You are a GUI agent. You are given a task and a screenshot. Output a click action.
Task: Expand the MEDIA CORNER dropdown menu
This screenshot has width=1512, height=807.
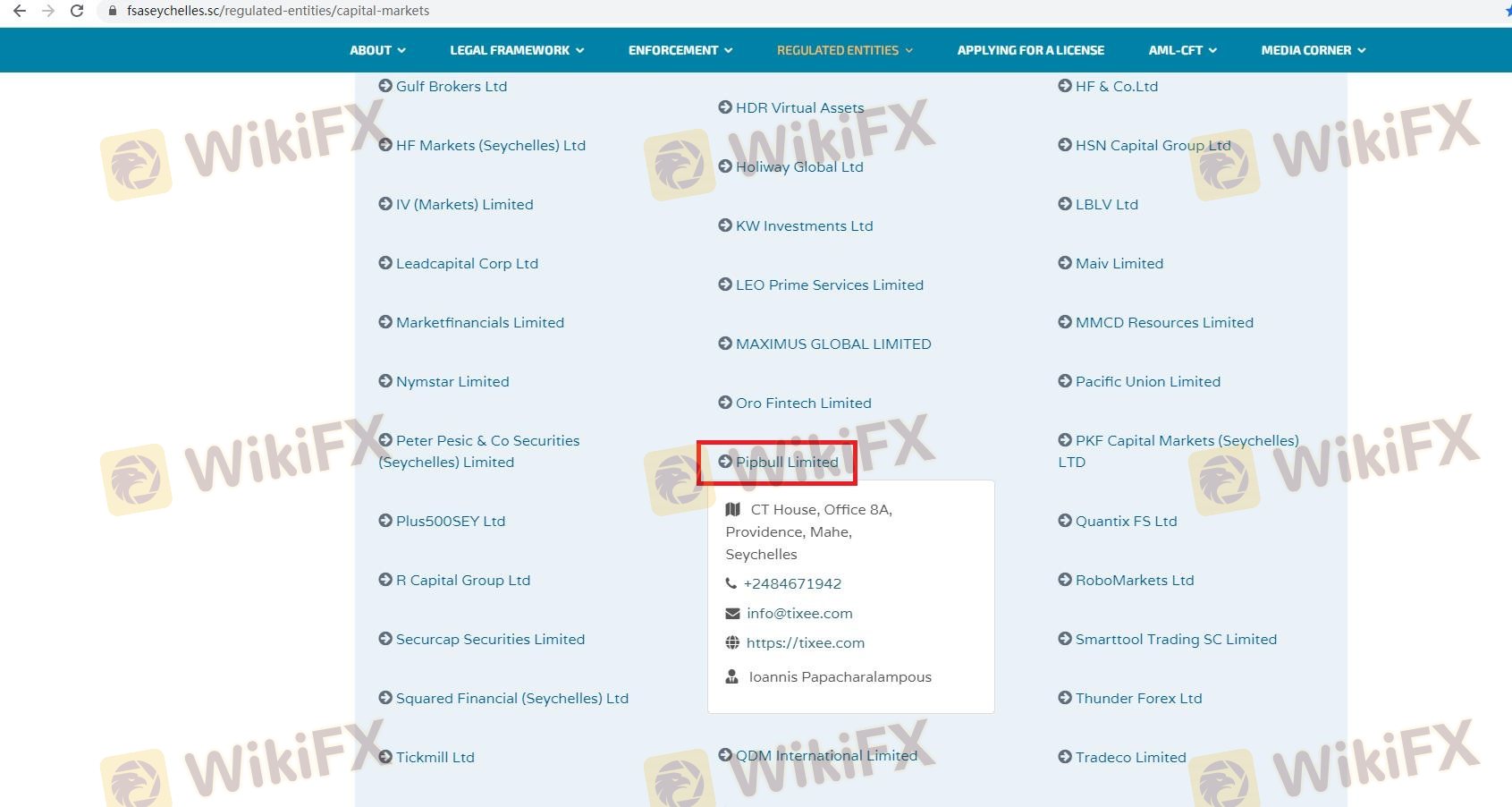[x=1313, y=50]
